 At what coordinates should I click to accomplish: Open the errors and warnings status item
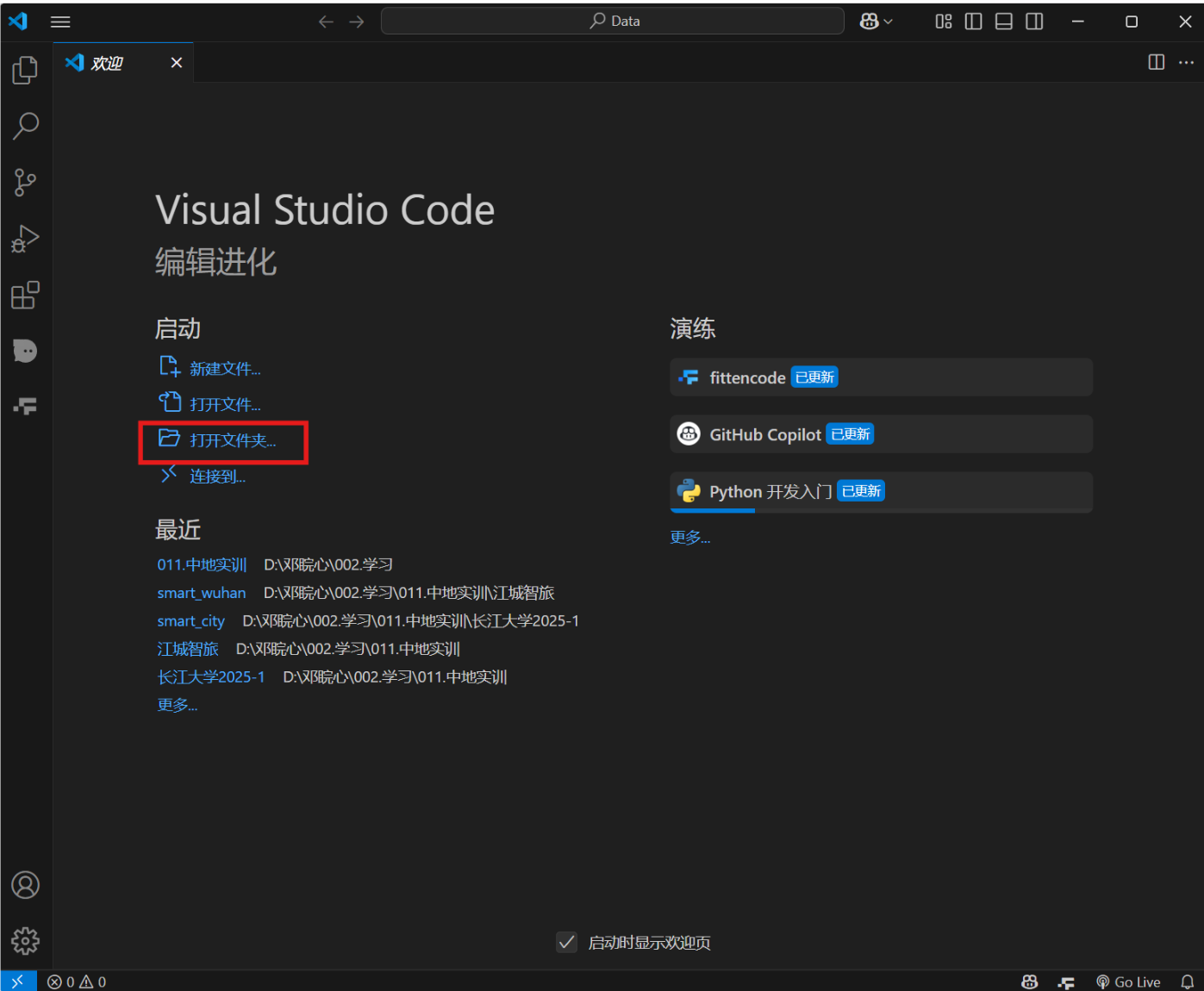click(x=77, y=982)
